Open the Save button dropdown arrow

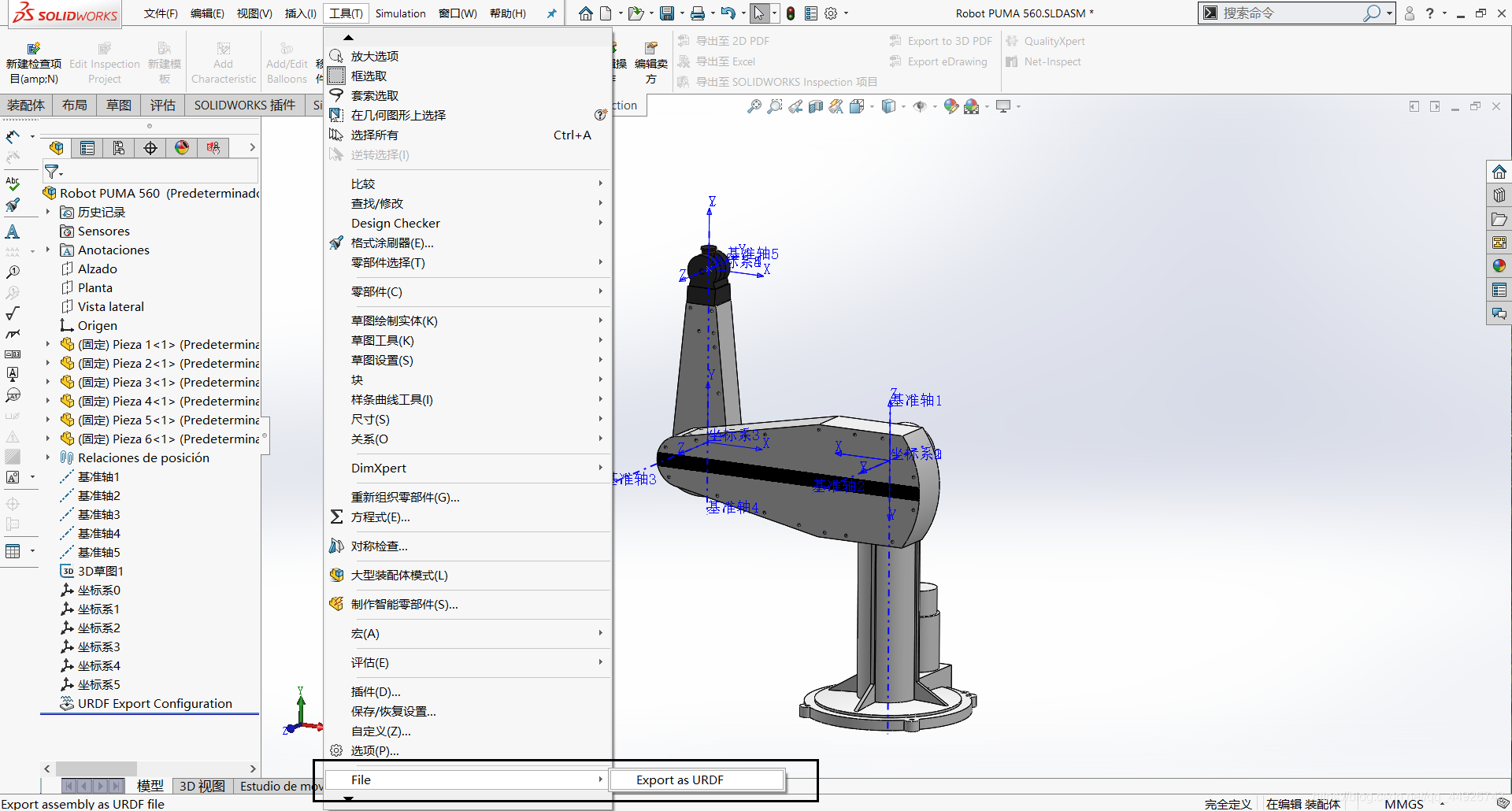point(681,13)
